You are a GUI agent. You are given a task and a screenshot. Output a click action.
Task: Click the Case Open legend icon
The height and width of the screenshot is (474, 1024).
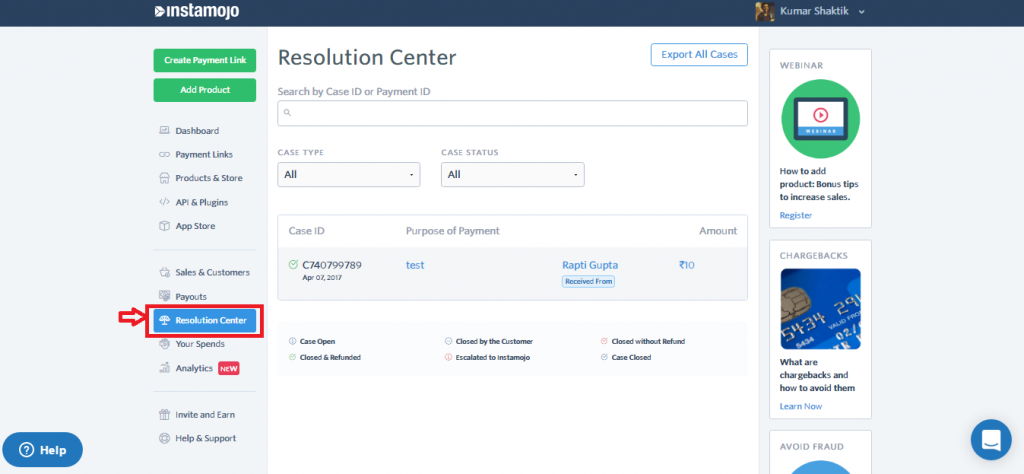click(293, 341)
